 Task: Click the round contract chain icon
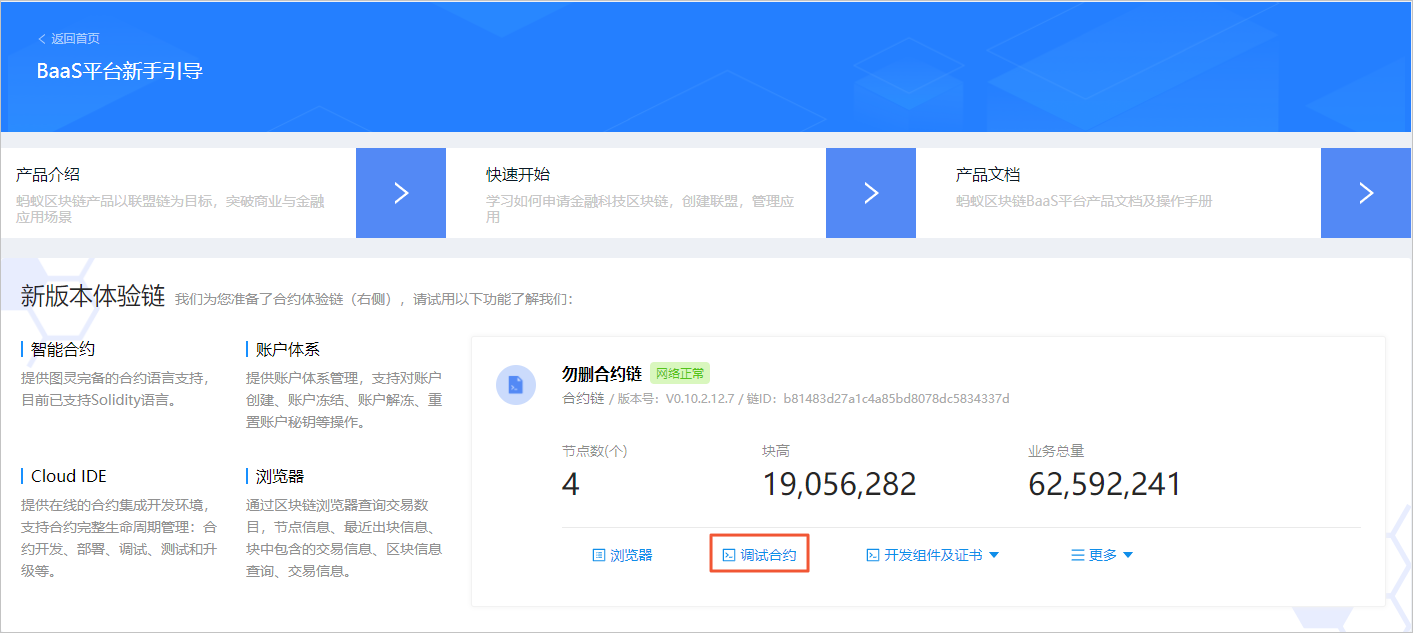pos(516,385)
